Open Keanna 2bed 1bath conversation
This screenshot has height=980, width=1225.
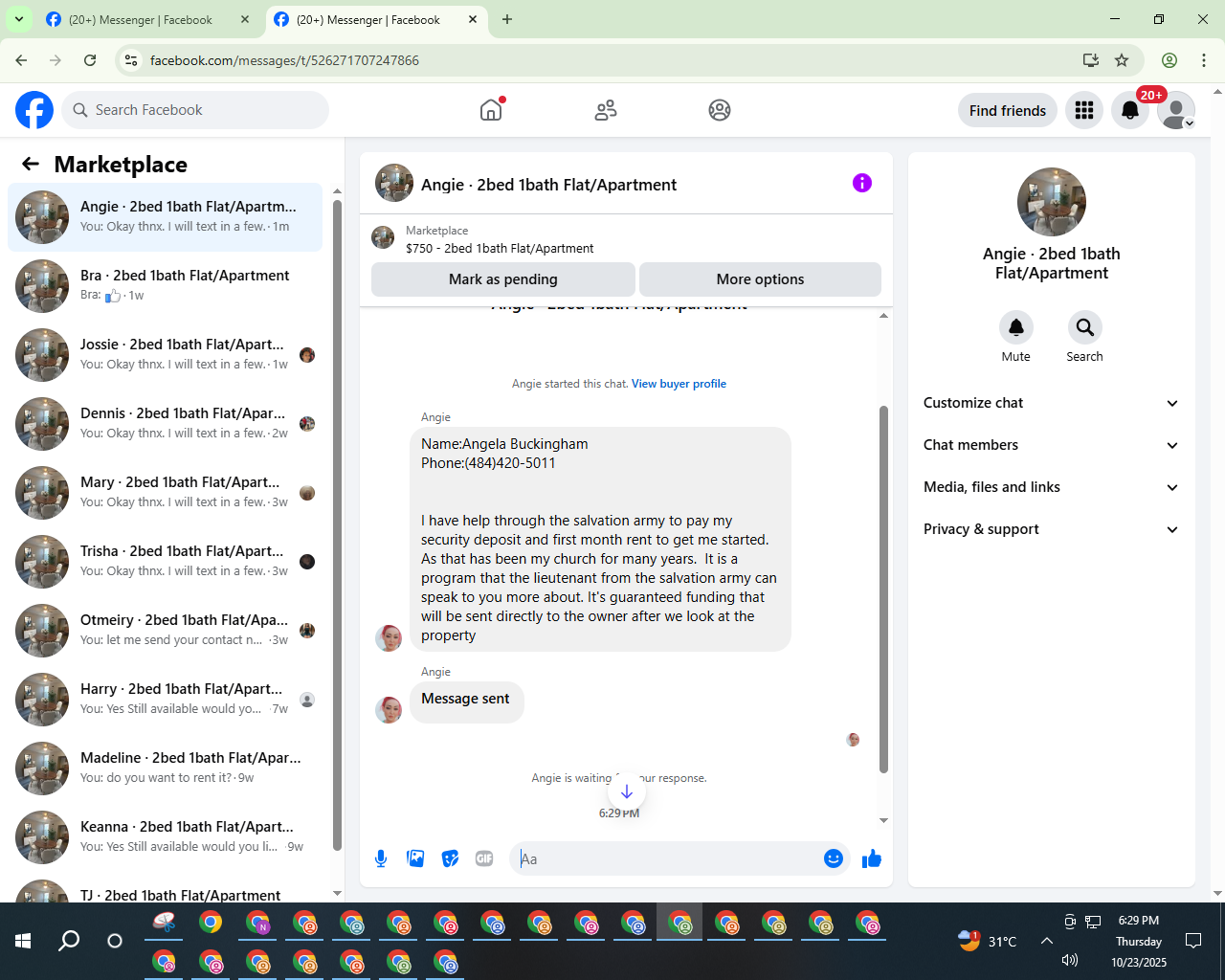[x=165, y=836]
